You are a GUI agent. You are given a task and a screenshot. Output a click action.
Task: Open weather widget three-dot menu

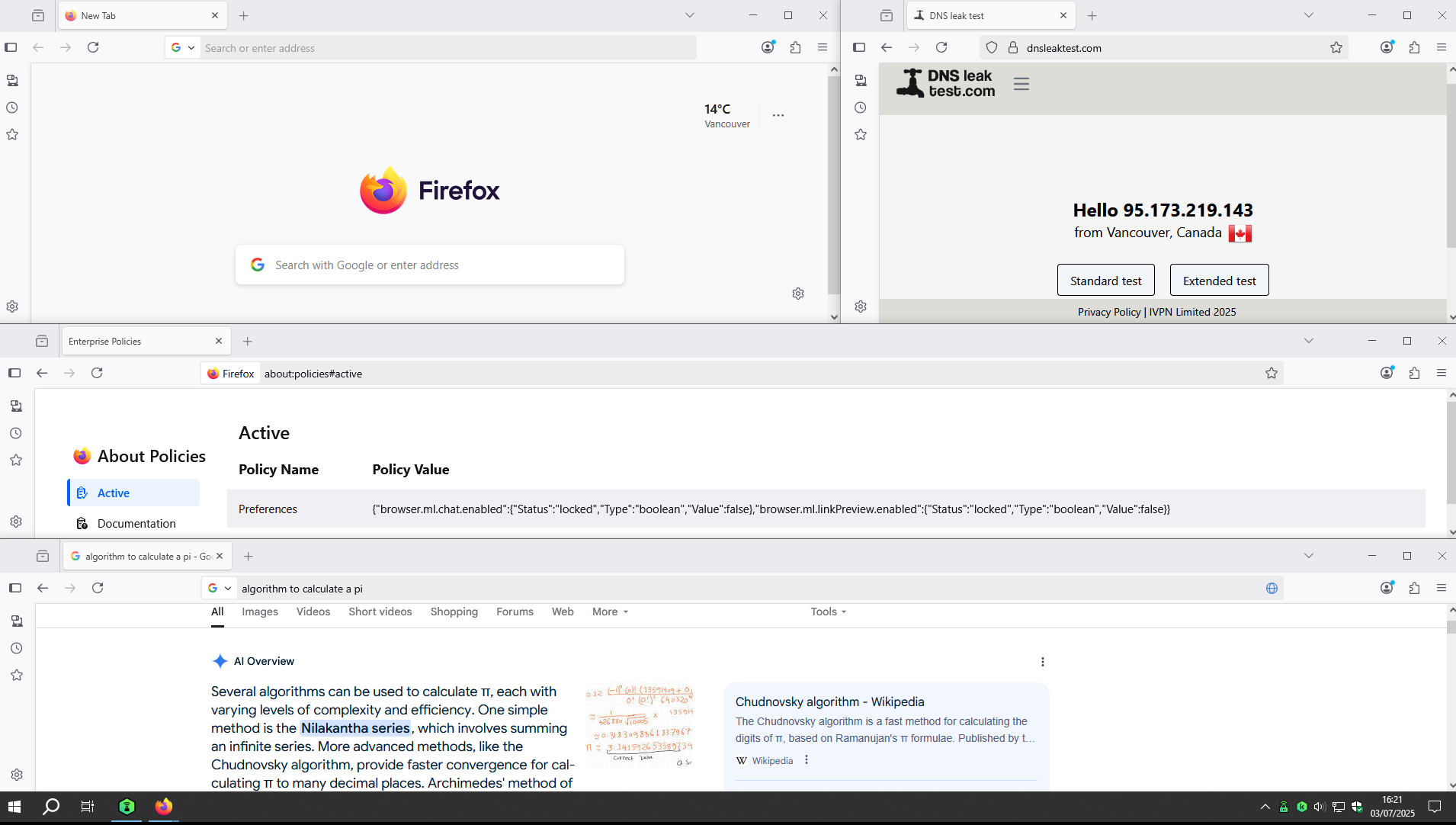778,115
